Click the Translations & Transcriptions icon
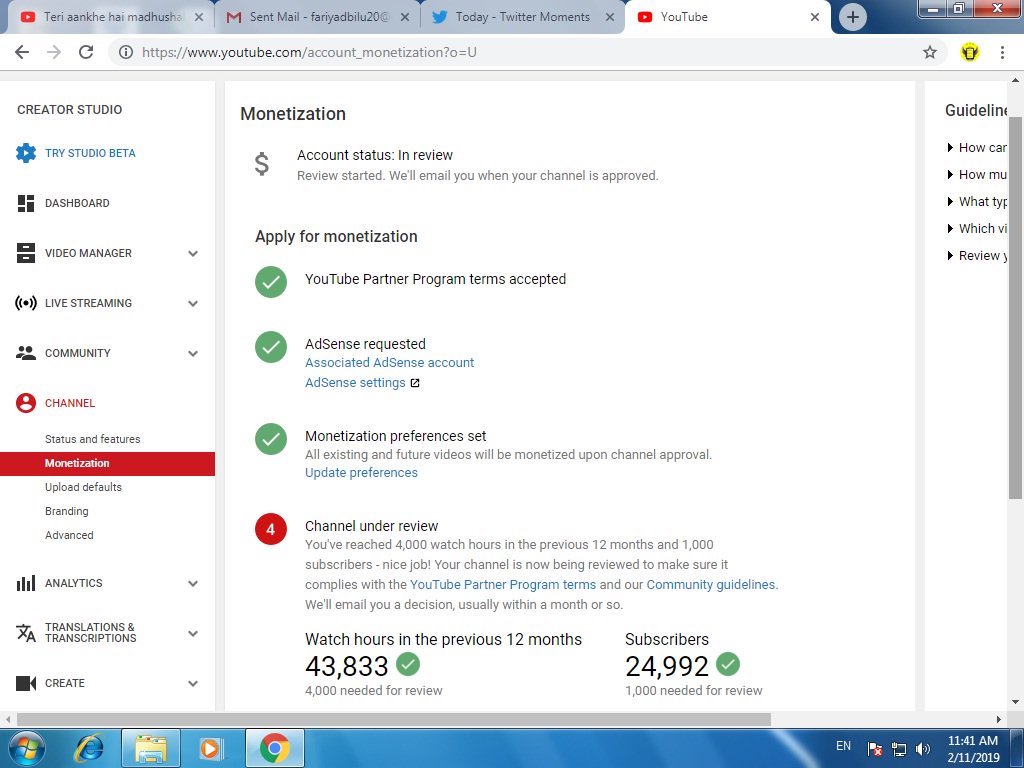1024x768 pixels. pyautogui.click(x=25, y=633)
